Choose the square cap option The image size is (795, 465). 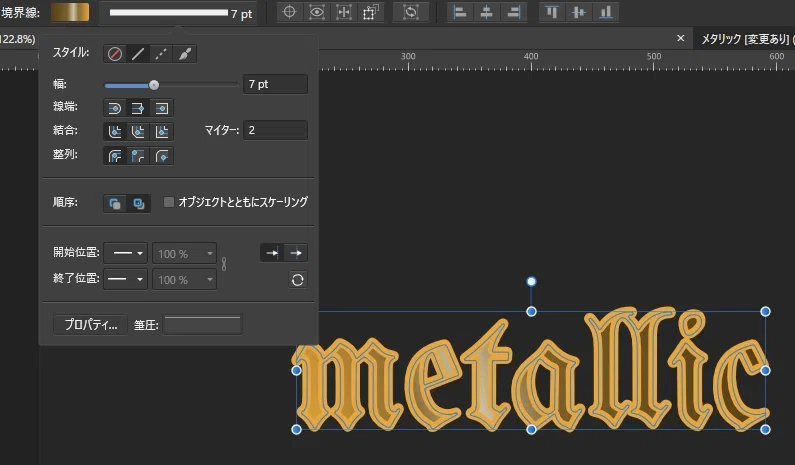point(162,108)
